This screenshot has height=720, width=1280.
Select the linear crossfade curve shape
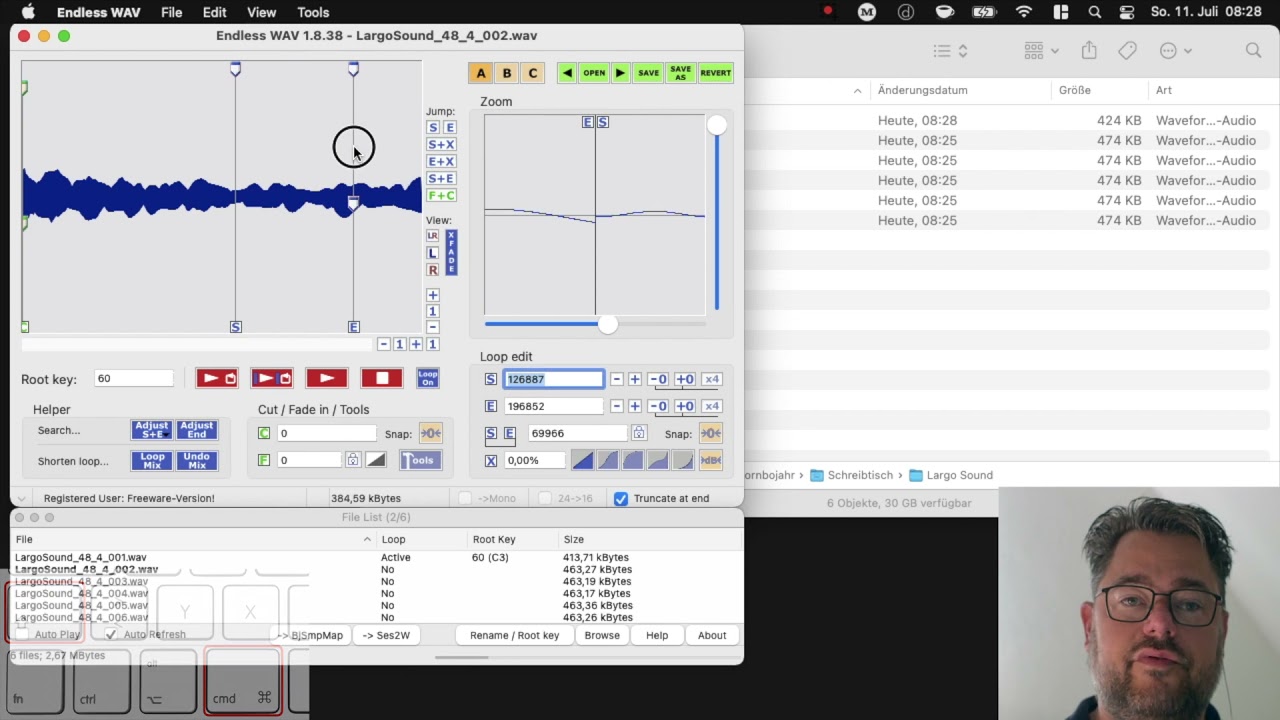(x=583, y=460)
